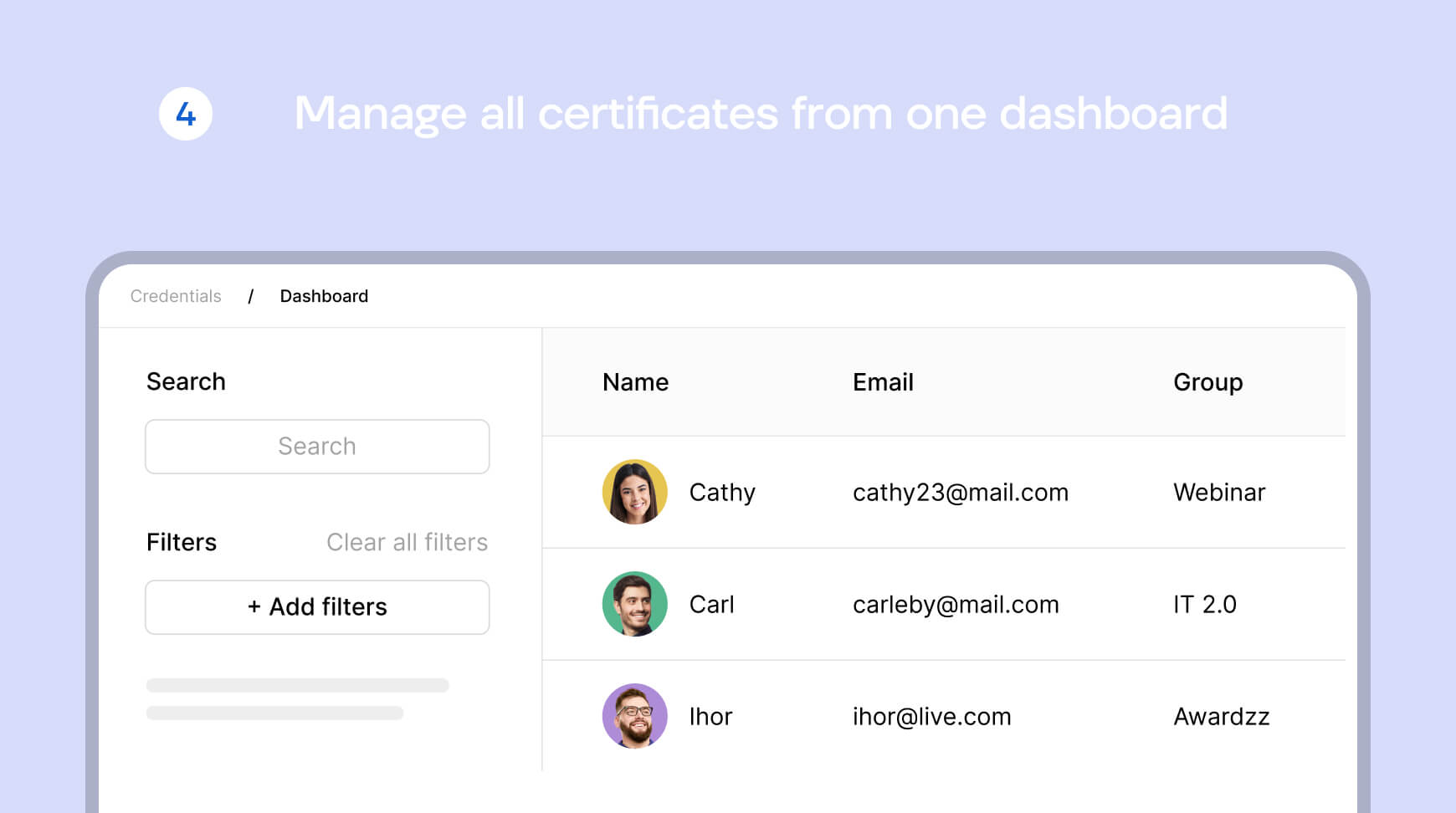Image resolution: width=1456 pixels, height=813 pixels.
Task: Select ihor@live.com email address
Action: 931,717
